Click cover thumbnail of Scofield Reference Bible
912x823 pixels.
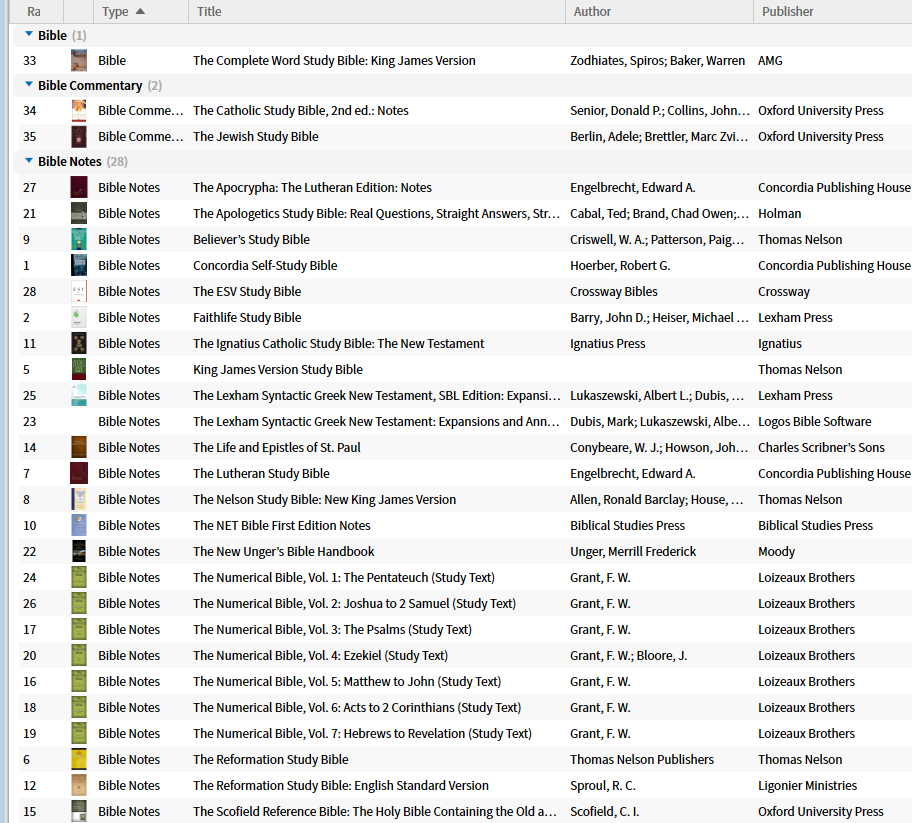tap(79, 811)
